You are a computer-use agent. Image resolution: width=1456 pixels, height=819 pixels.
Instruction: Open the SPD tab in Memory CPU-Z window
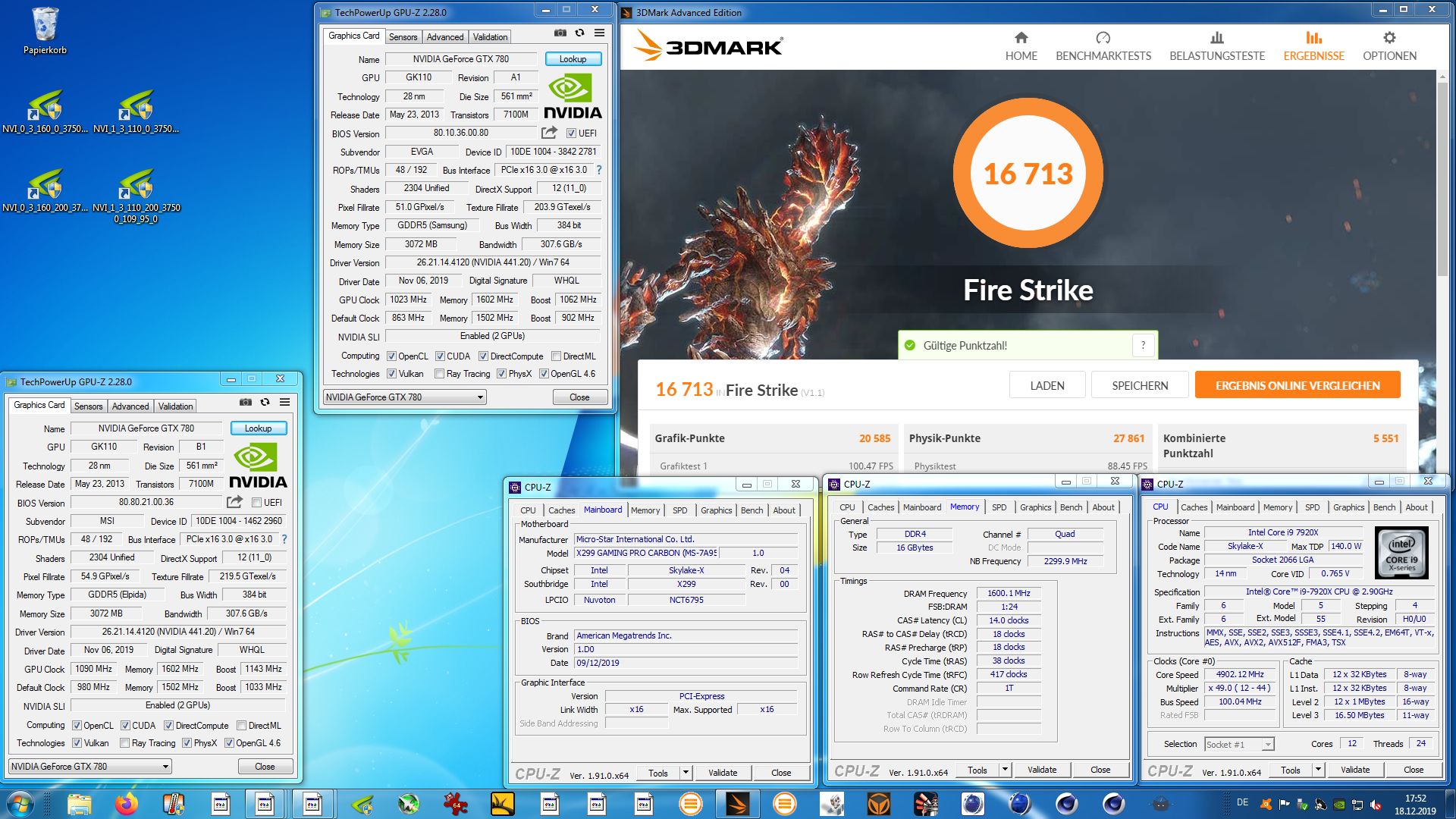point(999,507)
